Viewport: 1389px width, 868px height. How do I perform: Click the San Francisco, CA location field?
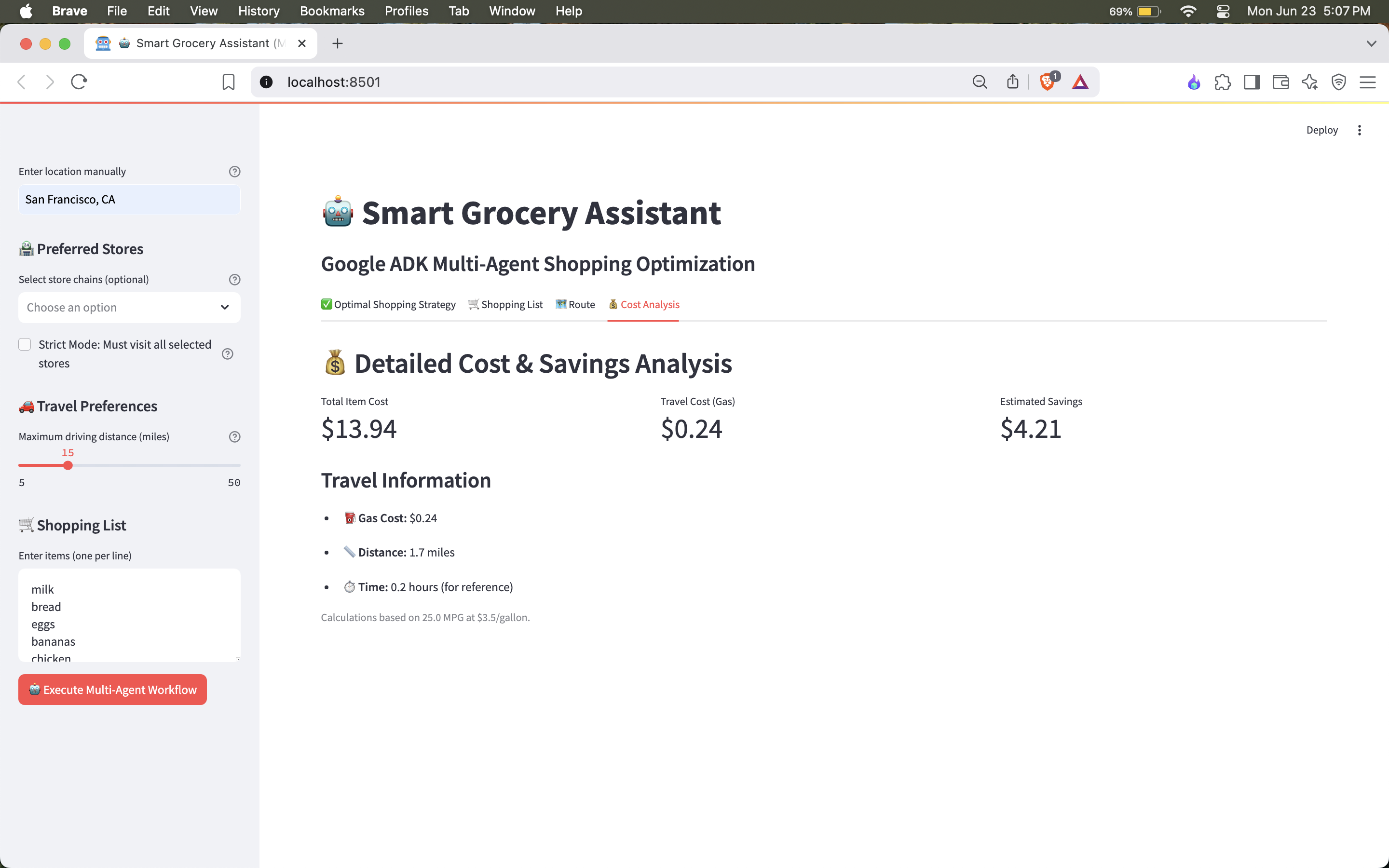(x=129, y=200)
